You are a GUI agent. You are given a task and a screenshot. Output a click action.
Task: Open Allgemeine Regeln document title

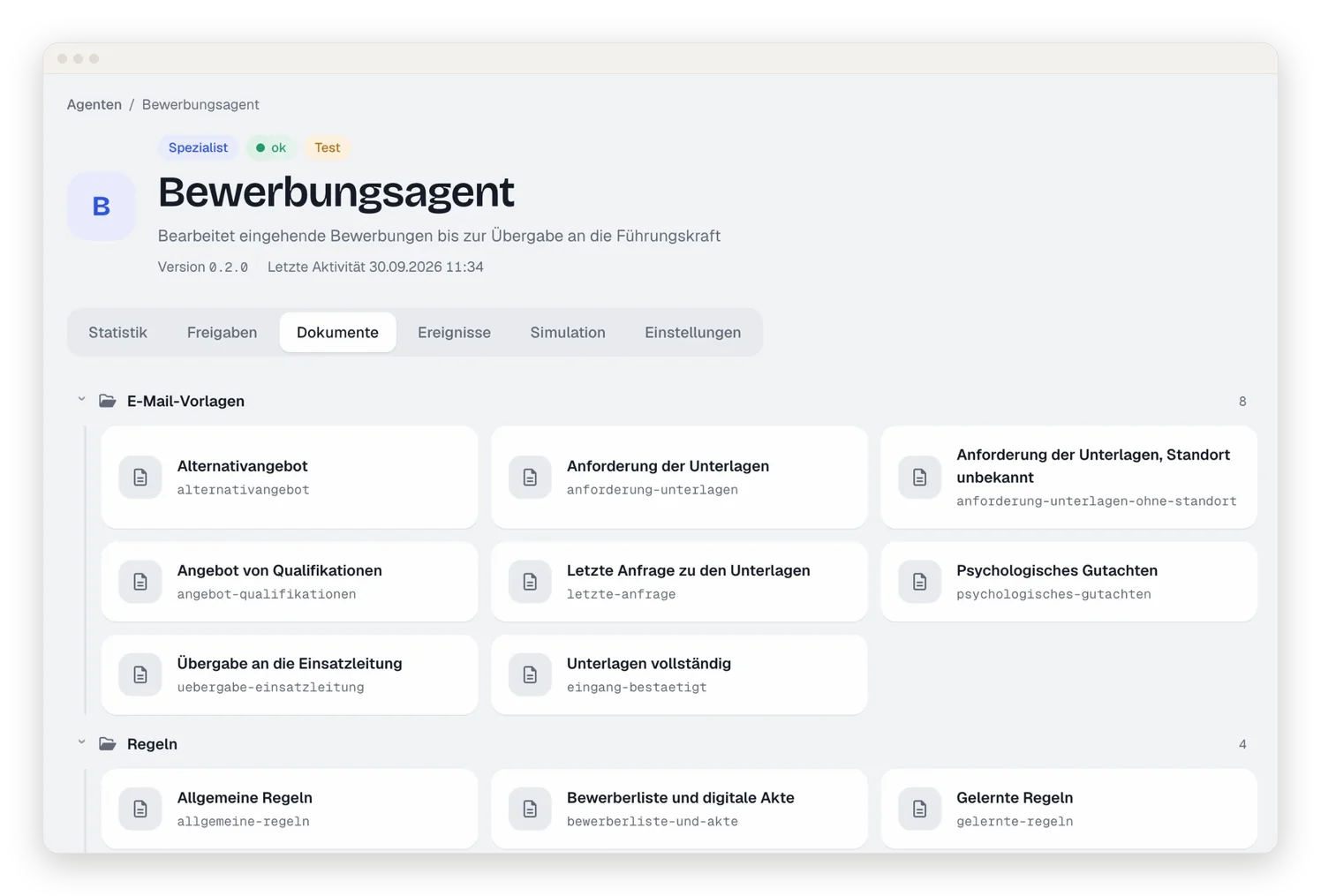(245, 797)
